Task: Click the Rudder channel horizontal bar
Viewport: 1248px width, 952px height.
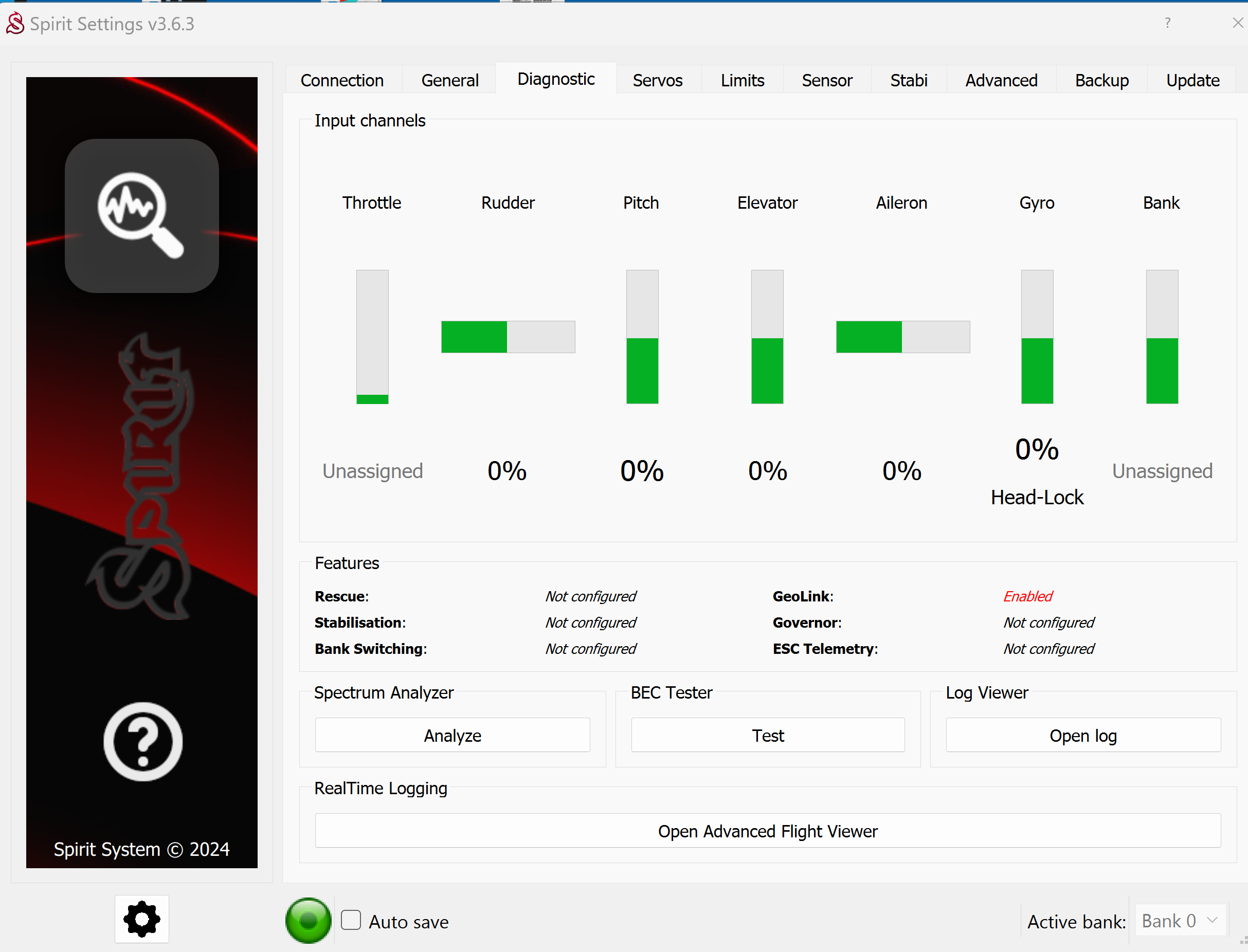Action: click(508, 337)
